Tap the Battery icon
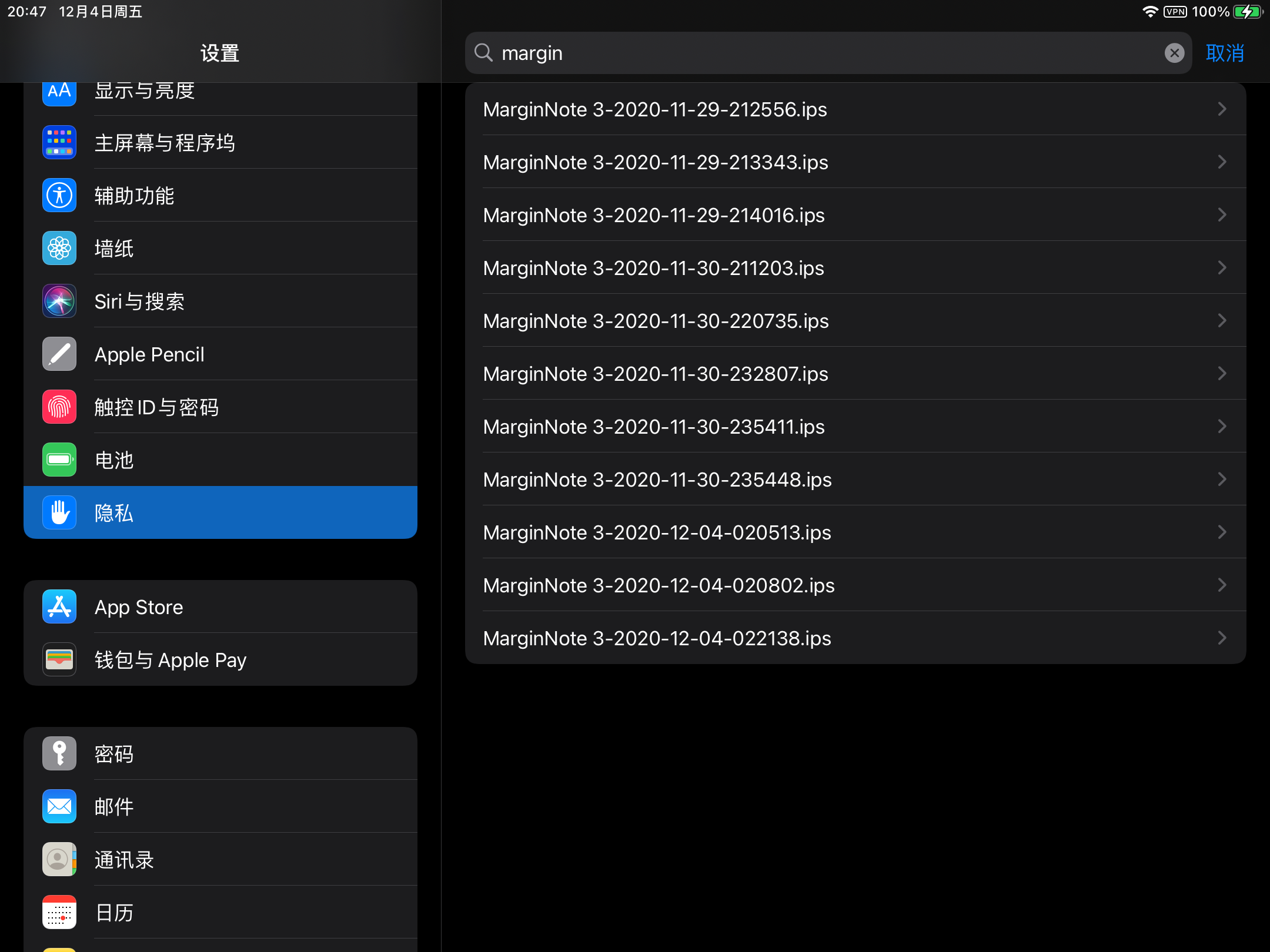This screenshot has height=952, width=1270. [59, 460]
